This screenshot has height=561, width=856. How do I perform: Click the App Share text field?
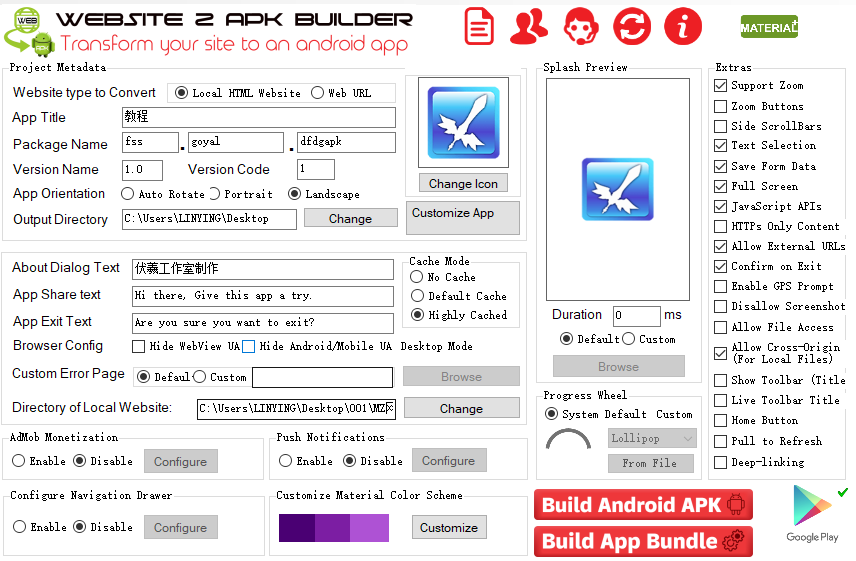[x=263, y=296]
